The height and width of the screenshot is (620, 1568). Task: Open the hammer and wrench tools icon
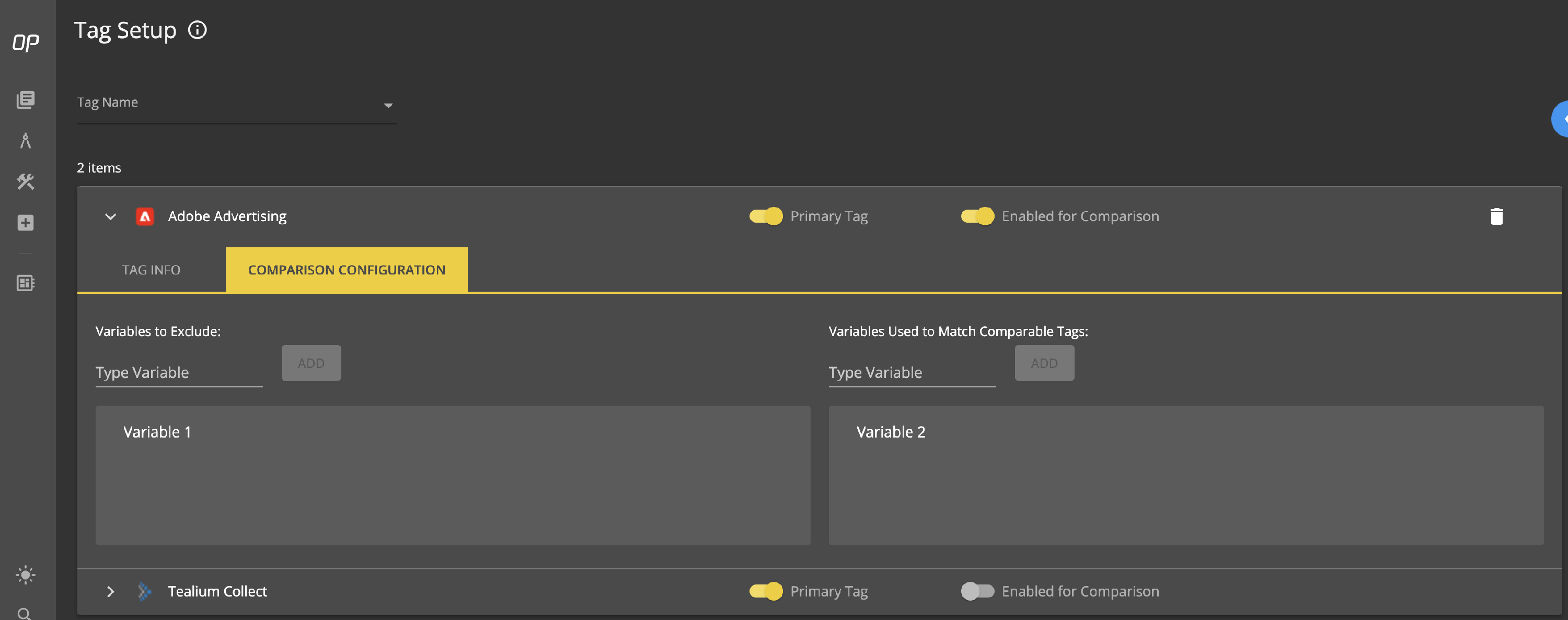[26, 181]
